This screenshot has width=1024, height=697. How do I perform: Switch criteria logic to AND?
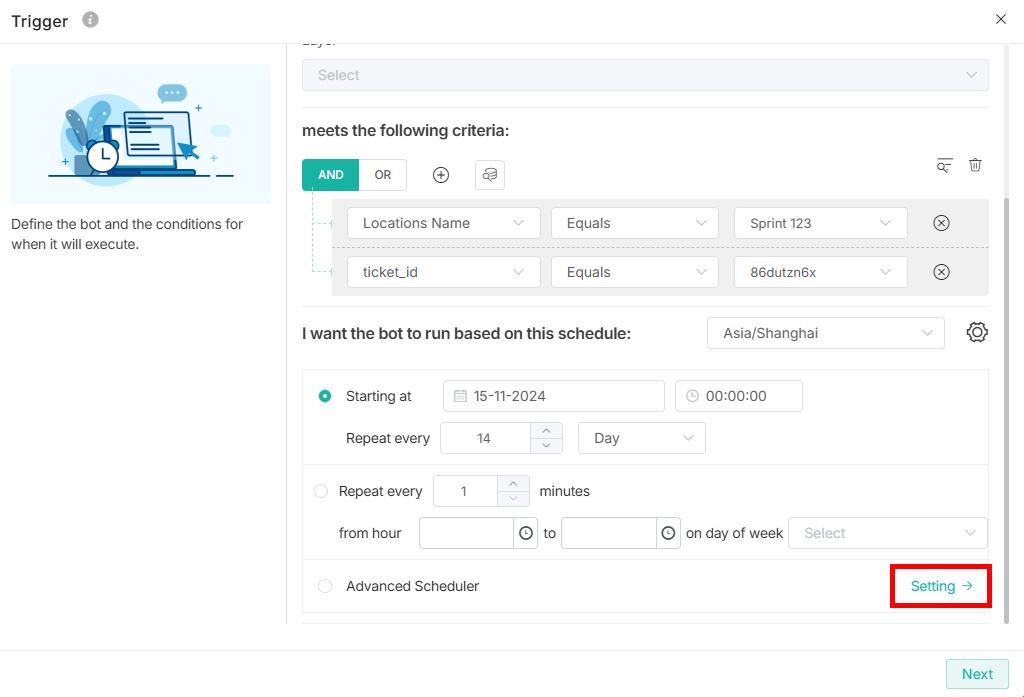tap(330, 175)
